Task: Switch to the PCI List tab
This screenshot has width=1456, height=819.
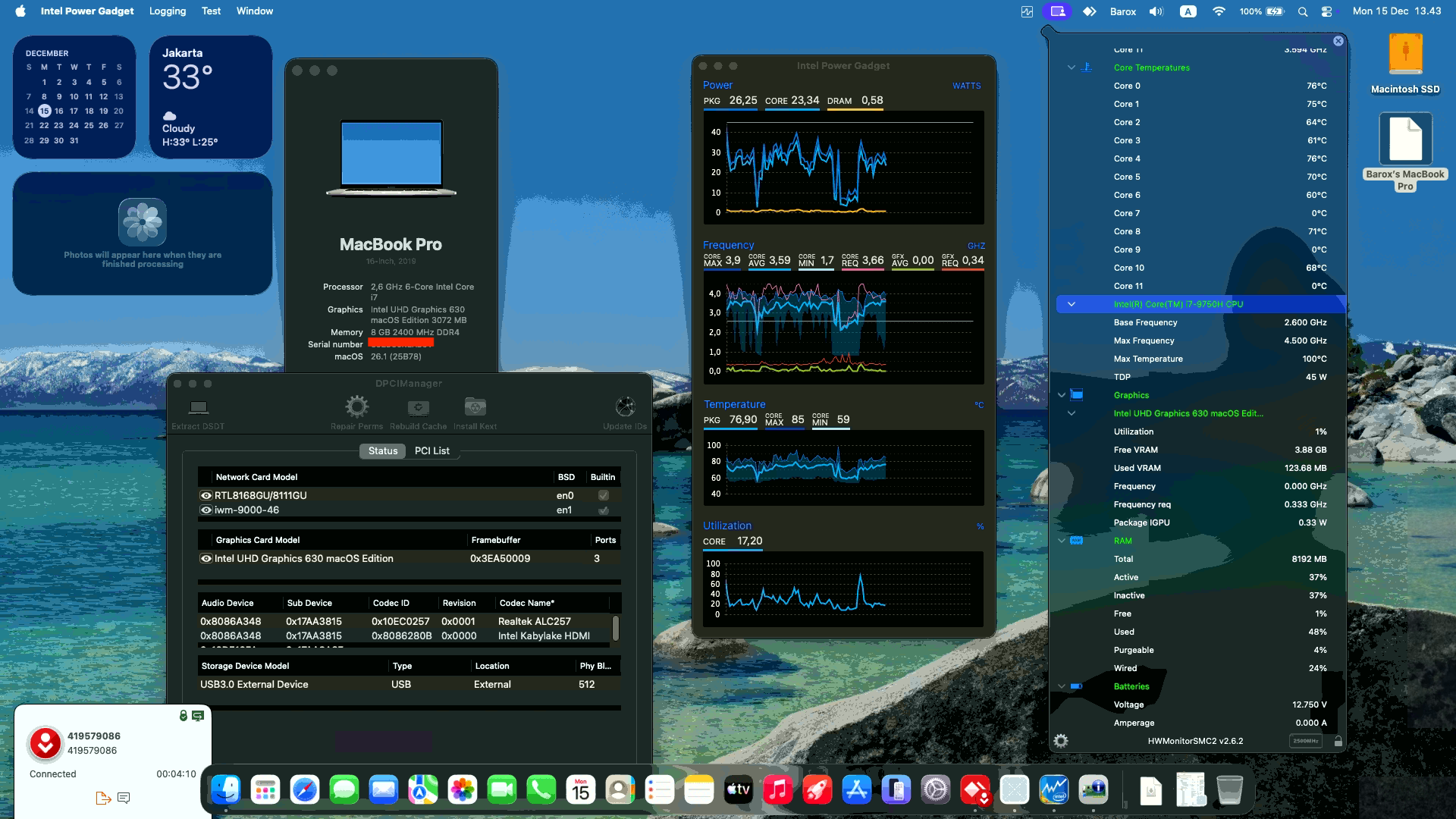Action: click(x=431, y=450)
